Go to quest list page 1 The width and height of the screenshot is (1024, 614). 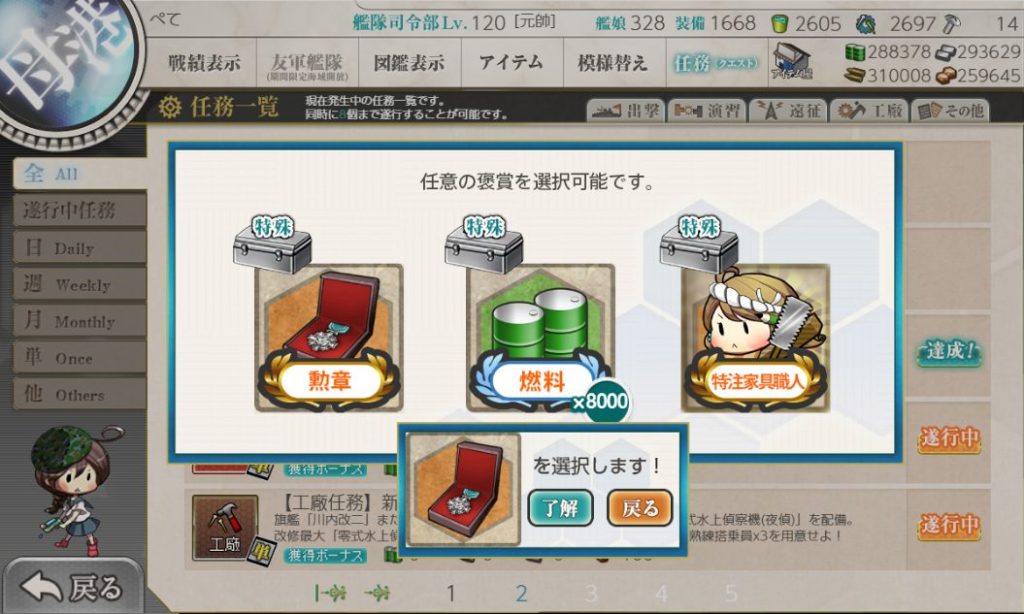pos(451,593)
